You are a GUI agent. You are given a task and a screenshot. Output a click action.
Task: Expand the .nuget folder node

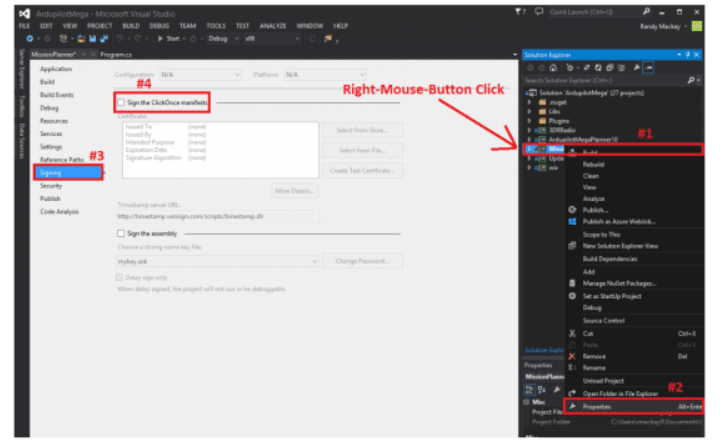click(529, 102)
